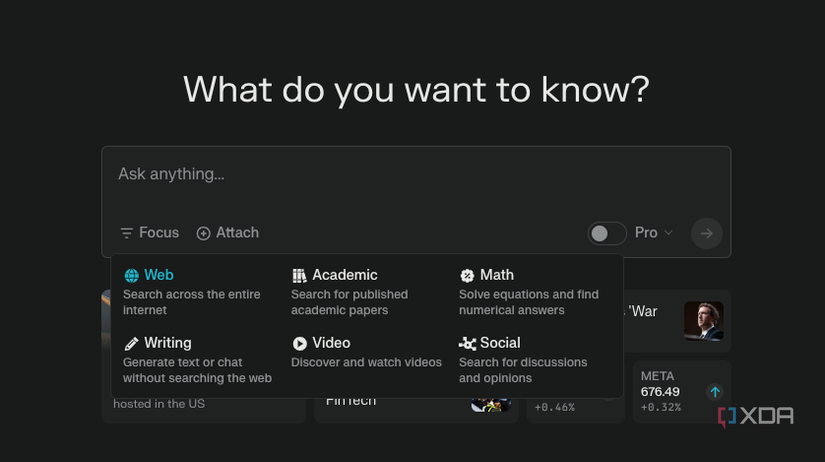
Task: Click in the Ask anything input field
Action: [x=400, y=175]
